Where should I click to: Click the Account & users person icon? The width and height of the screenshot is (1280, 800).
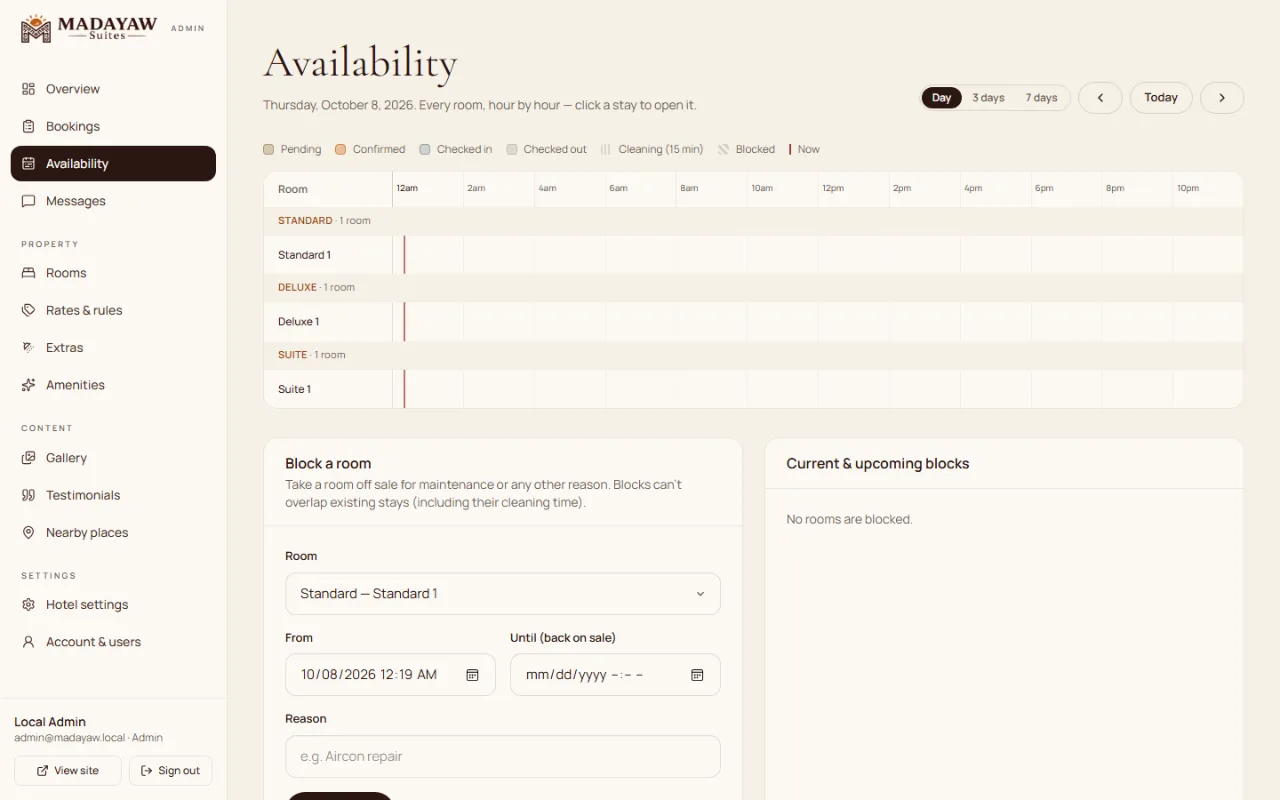(29, 642)
